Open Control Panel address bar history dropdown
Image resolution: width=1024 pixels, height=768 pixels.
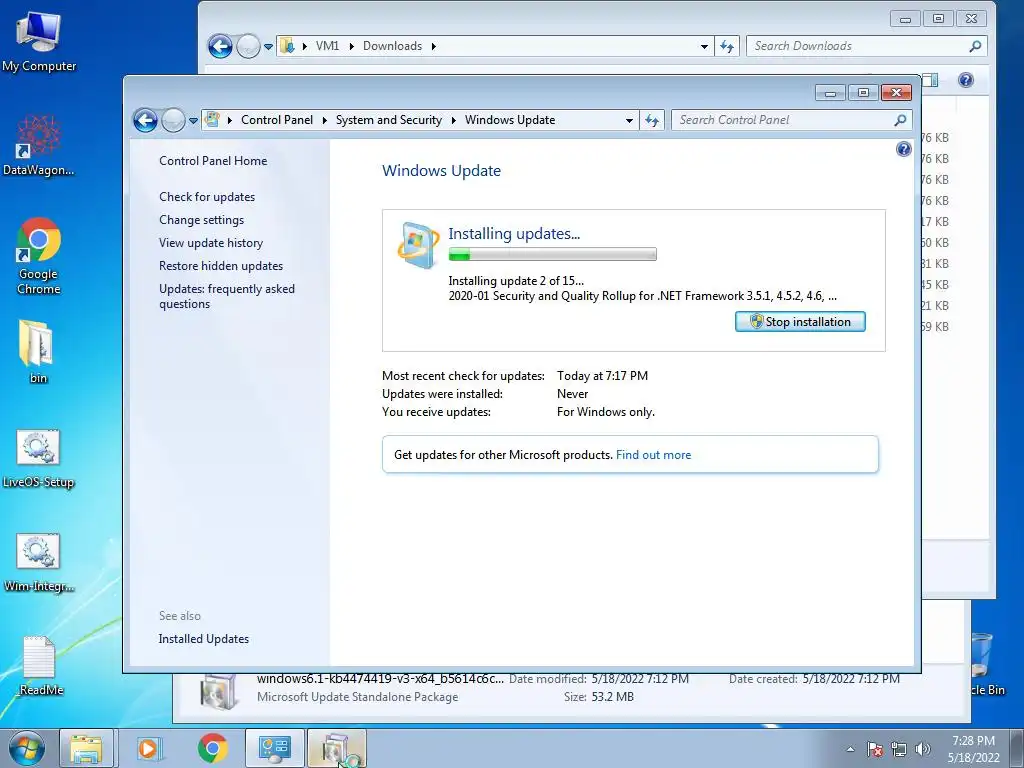tap(629, 120)
